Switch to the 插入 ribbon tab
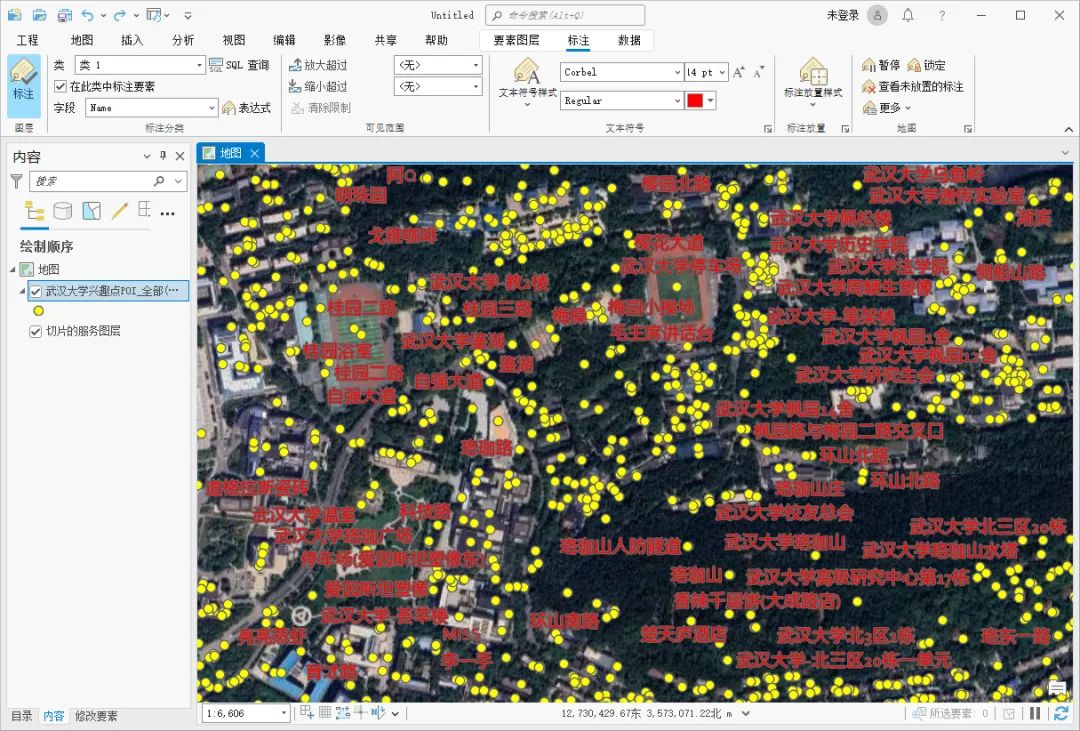This screenshot has width=1080, height=731. click(x=132, y=41)
